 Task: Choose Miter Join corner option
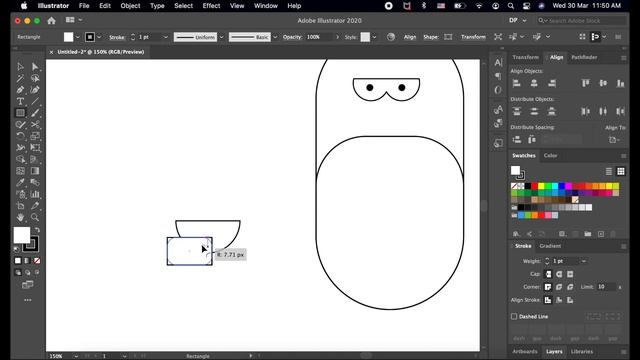(x=548, y=287)
